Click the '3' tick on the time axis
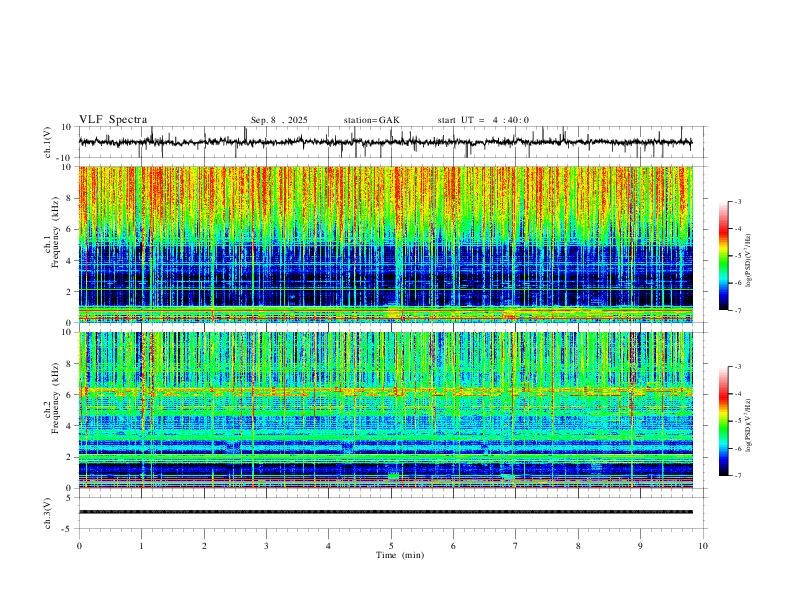This screenshot has height=612, width=792. pos(266,546)
